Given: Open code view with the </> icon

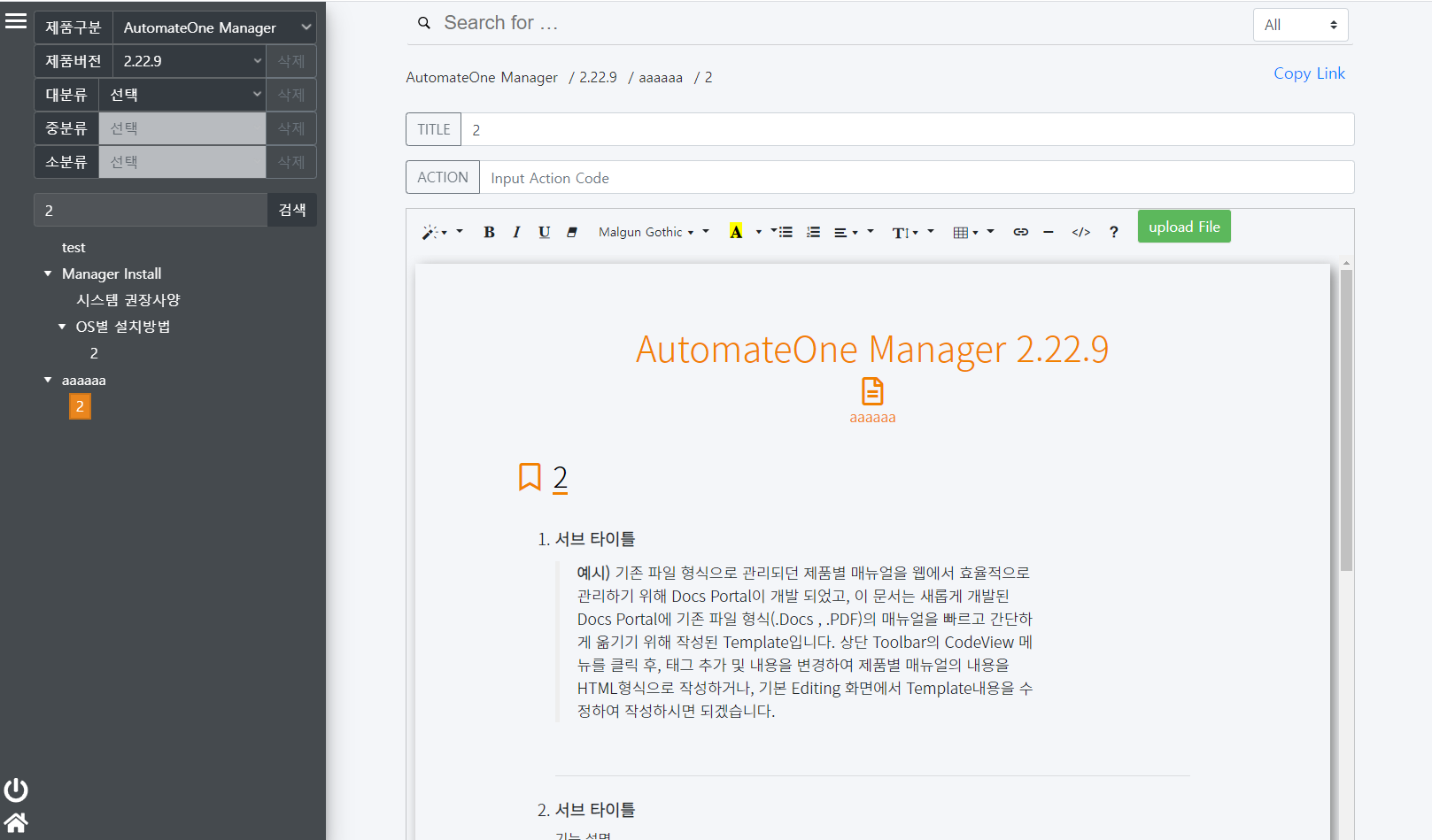Looking at the screenshot, I should [x=1080, y=232].
